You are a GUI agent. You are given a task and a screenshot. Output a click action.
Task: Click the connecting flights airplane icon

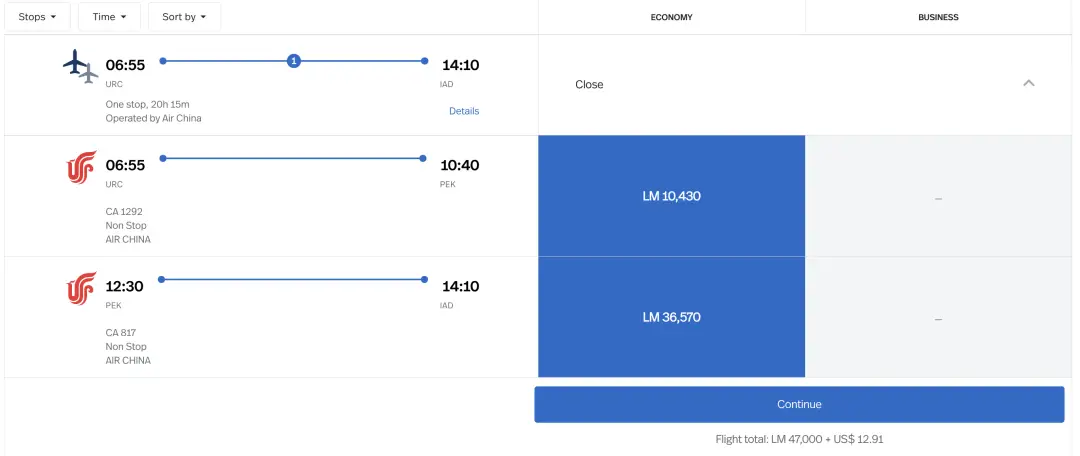pyautogui.click(x=81, y=67)
